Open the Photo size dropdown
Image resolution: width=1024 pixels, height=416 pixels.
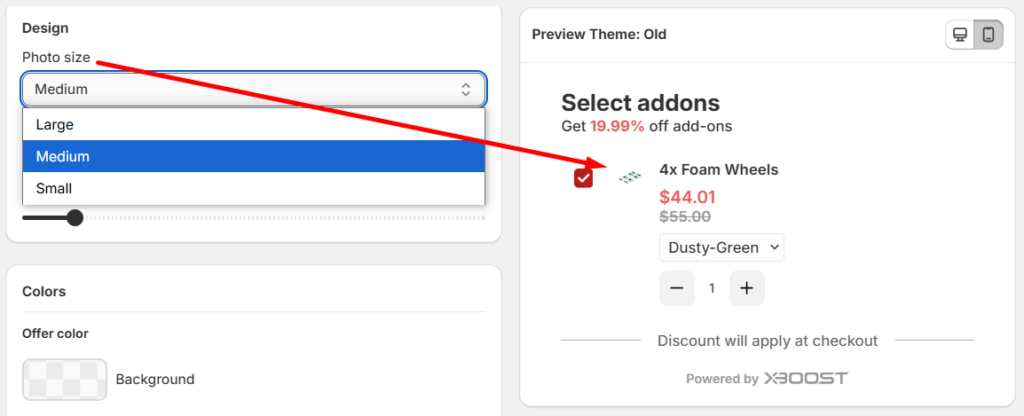click(x=253, y=89)
